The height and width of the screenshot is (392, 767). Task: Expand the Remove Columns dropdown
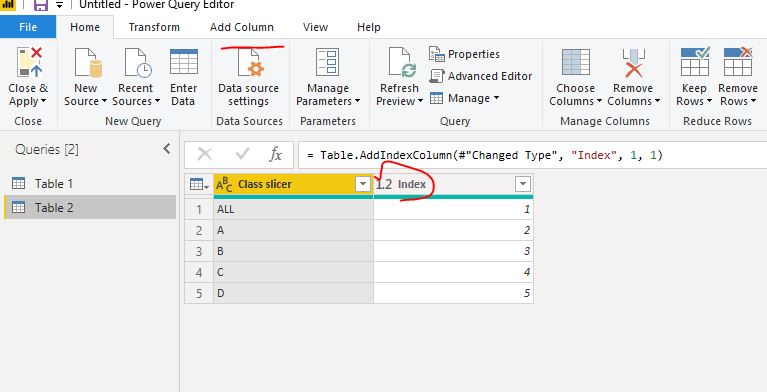(x=657, y=101)
